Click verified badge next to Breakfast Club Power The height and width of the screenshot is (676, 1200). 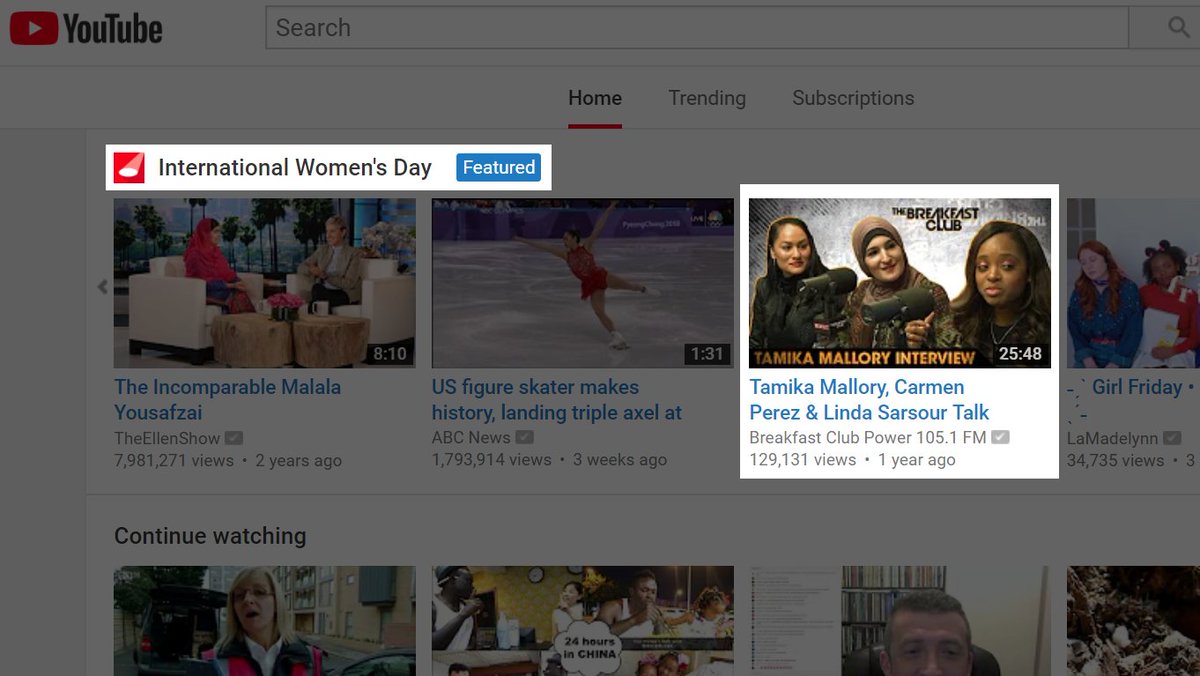click(1001, 438)
